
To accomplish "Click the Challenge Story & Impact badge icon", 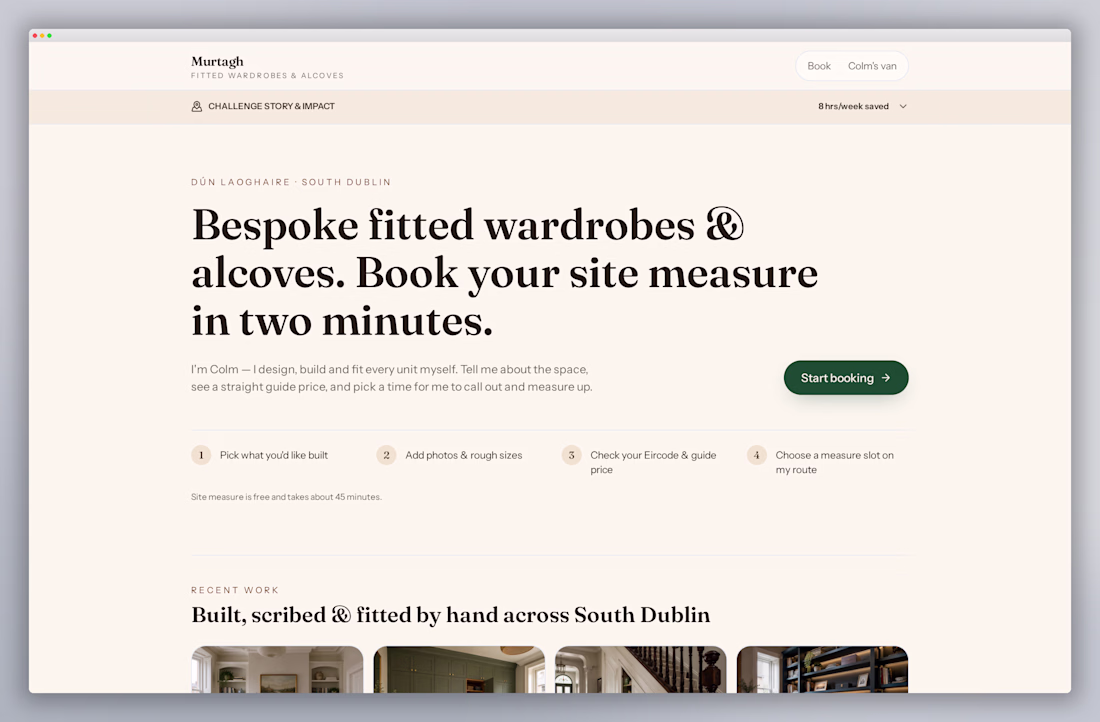I will 196,106.
